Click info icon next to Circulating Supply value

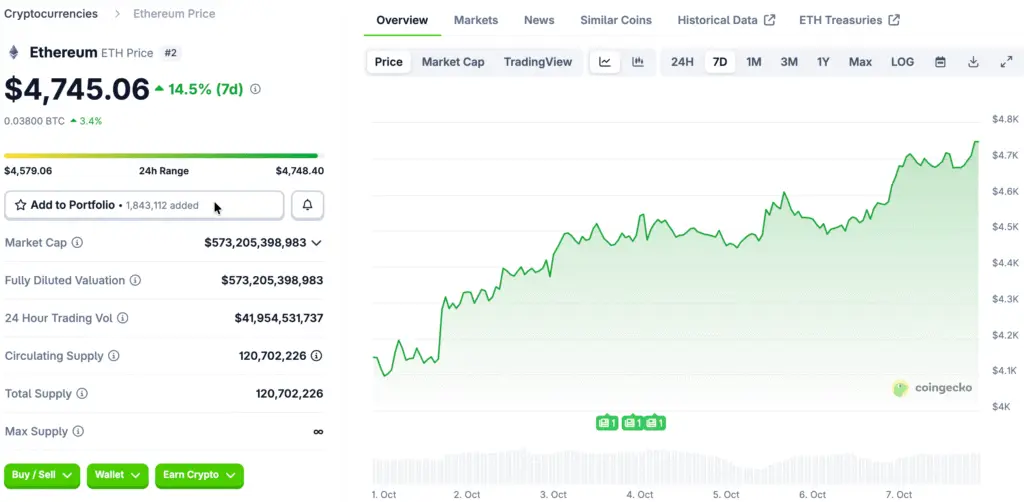coord(317,356)
